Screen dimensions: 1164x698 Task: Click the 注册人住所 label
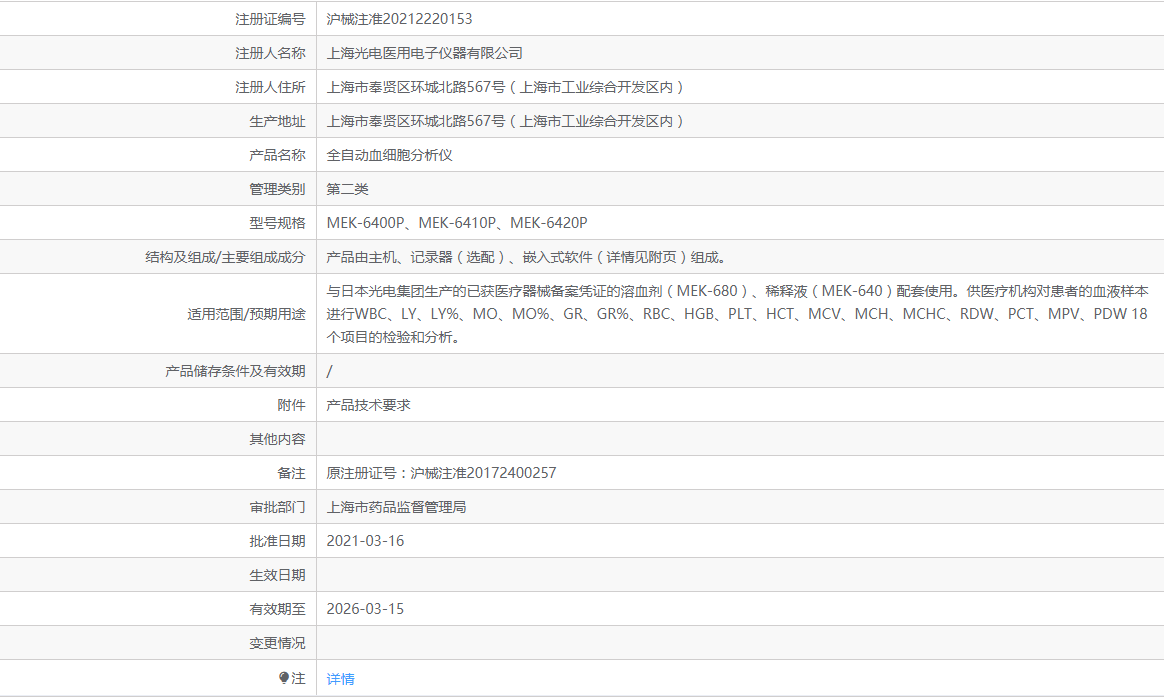tap(270, 88)
